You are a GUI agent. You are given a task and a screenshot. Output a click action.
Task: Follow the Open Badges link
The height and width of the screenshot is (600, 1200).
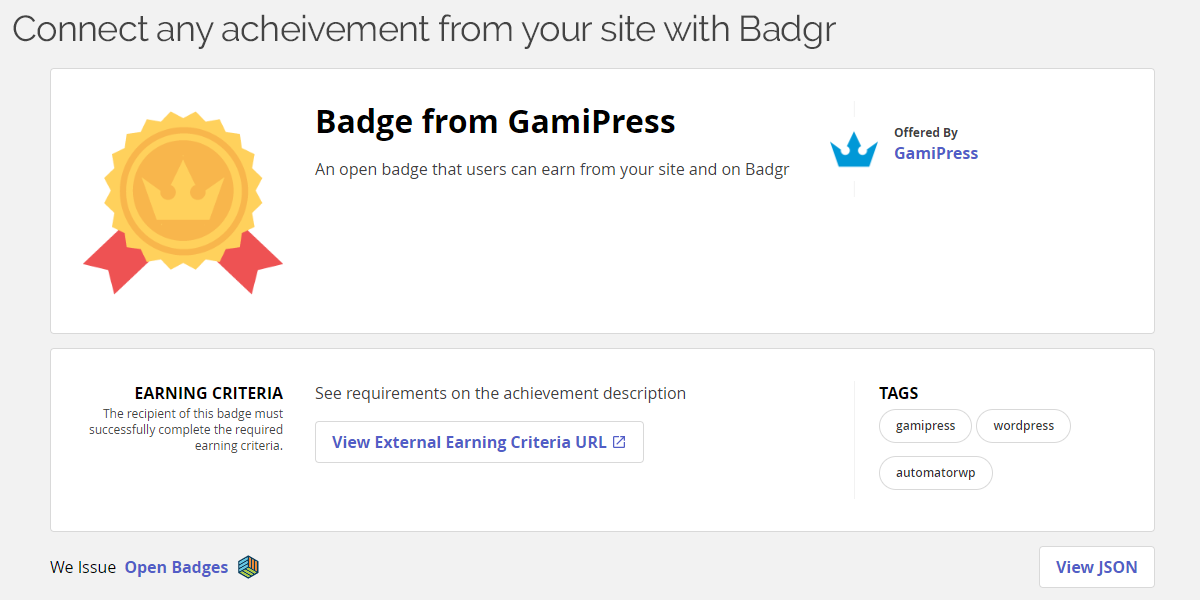coord(176,568)
